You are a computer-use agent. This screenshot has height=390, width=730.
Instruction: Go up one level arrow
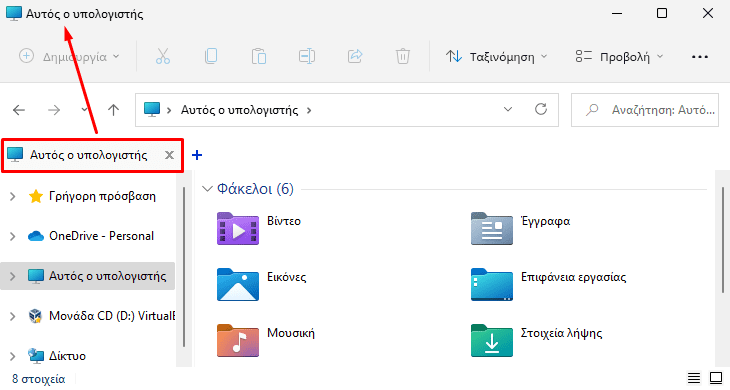(x=114, y=110)
